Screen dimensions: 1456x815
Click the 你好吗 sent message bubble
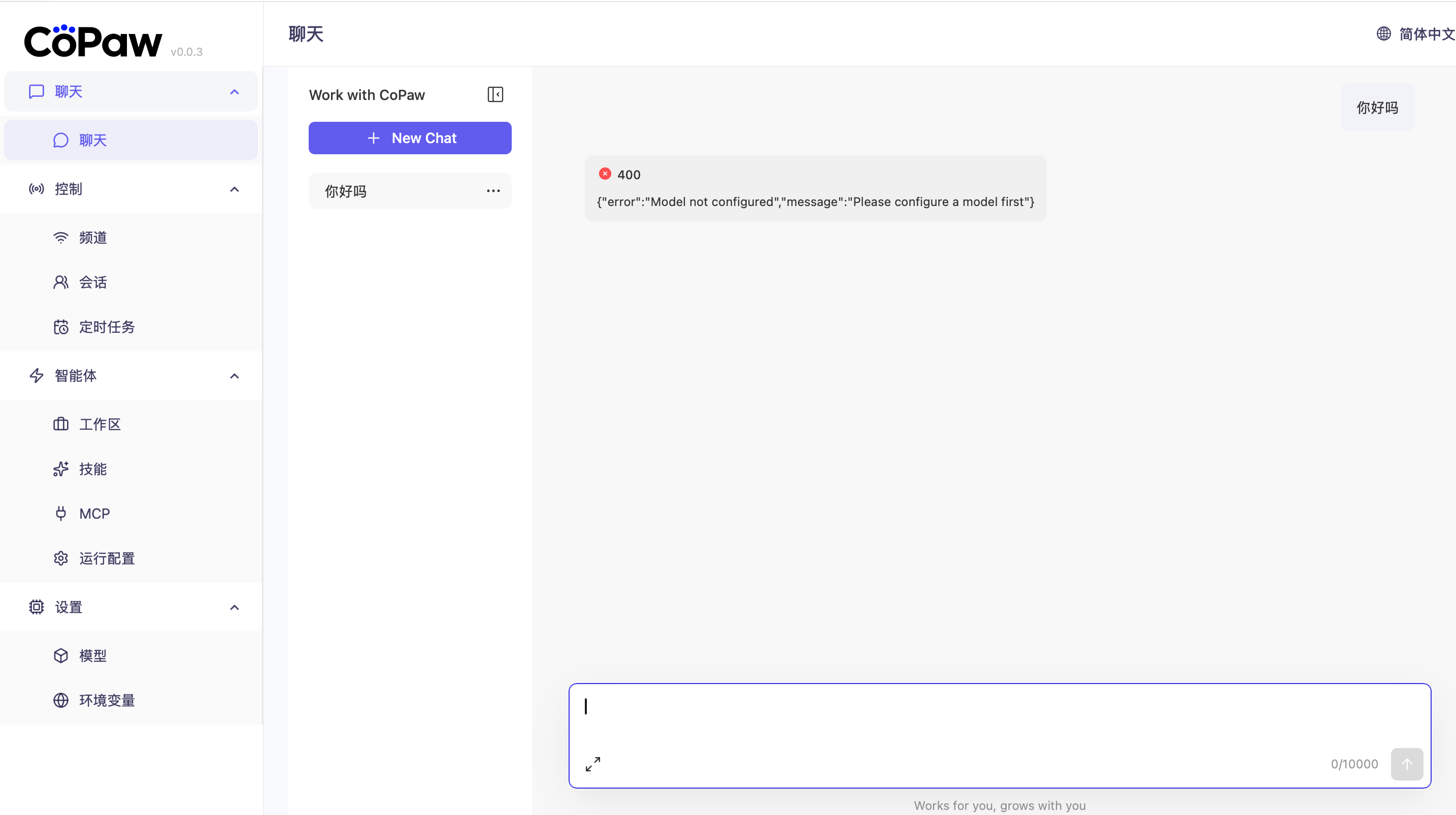click(x=1377, y=108)
